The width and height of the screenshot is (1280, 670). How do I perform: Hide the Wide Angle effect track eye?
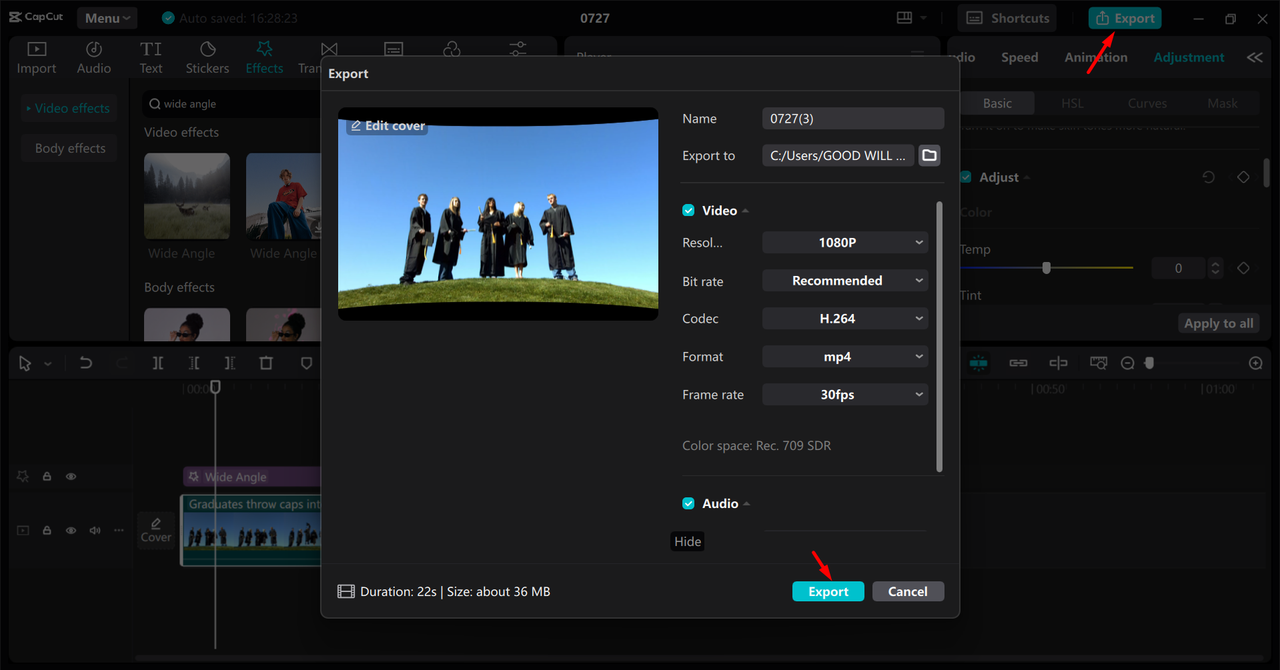[x=71, y=477]
